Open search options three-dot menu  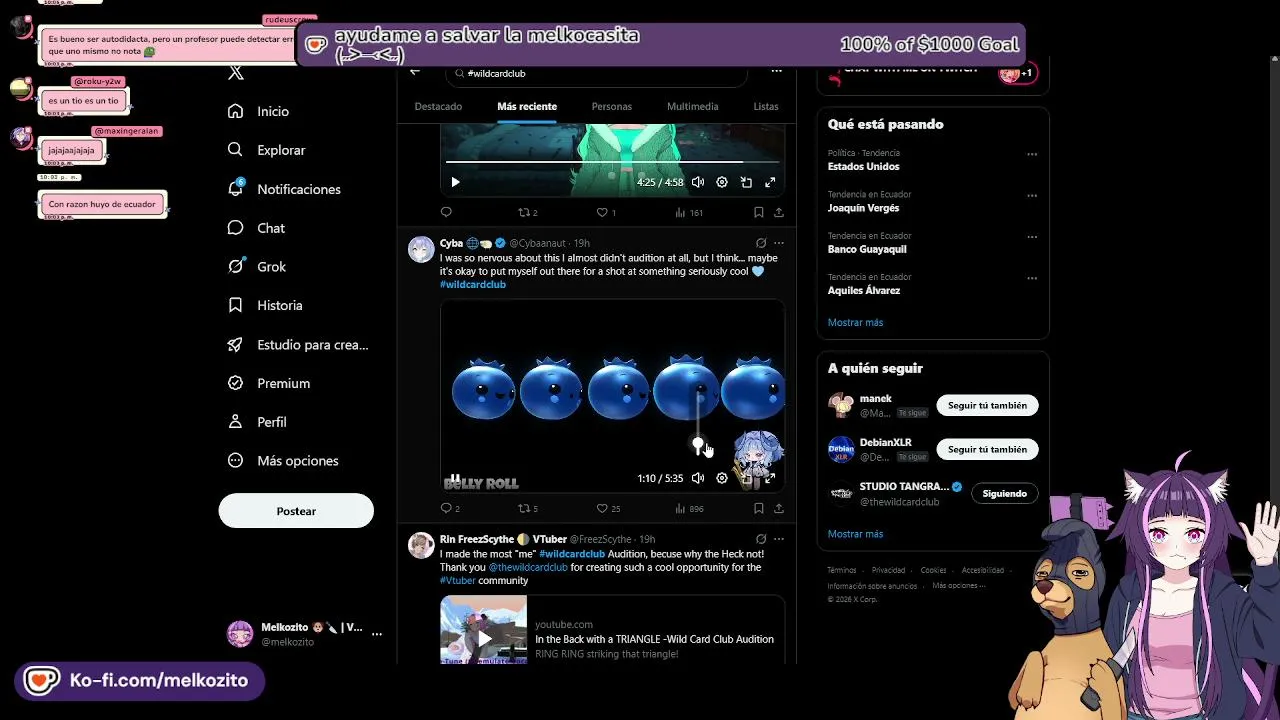pos(776,72)
